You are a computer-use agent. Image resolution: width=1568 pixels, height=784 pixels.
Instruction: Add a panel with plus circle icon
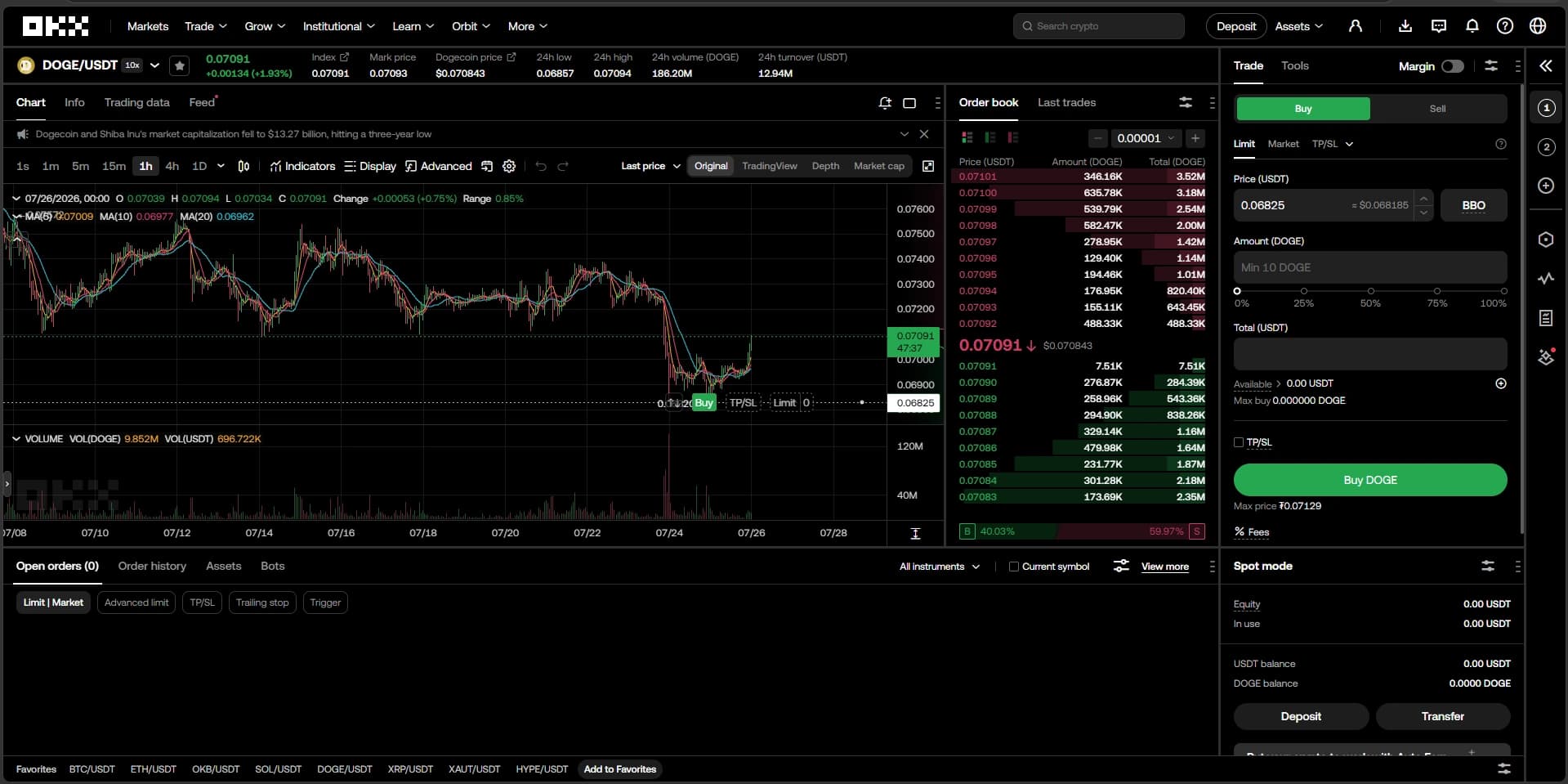click(x=1546, y=186)
